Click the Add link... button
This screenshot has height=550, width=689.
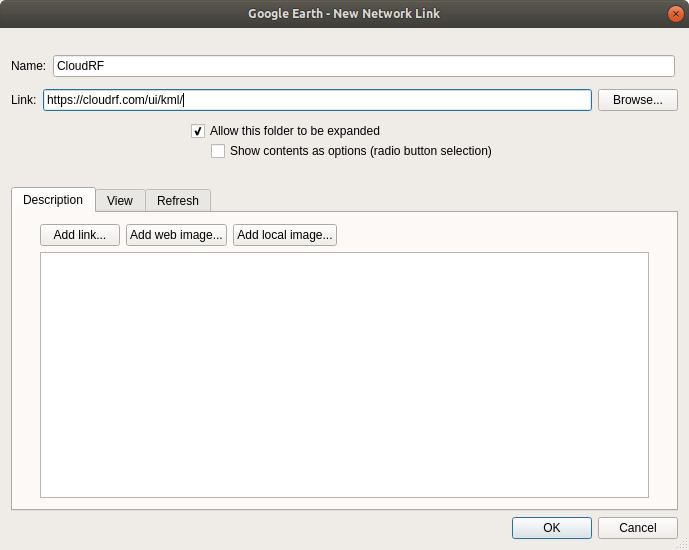[x=80, y=235]
